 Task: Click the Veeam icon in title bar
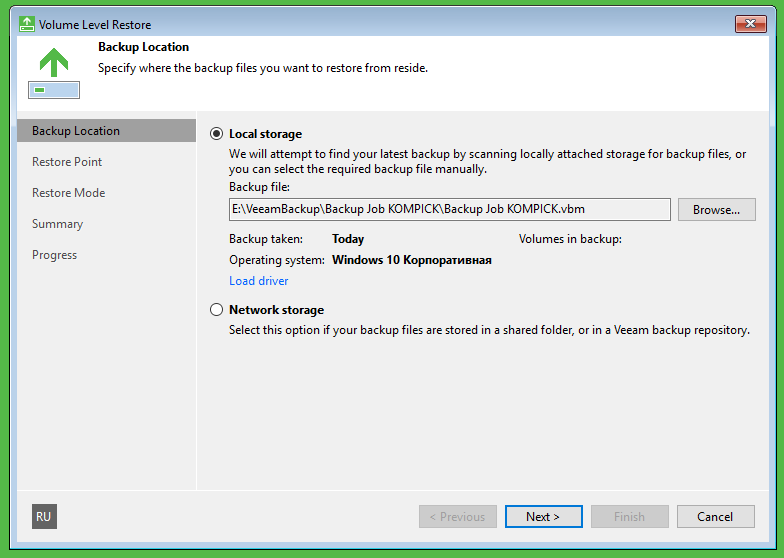pyautogui.click(x=27, y=24)
